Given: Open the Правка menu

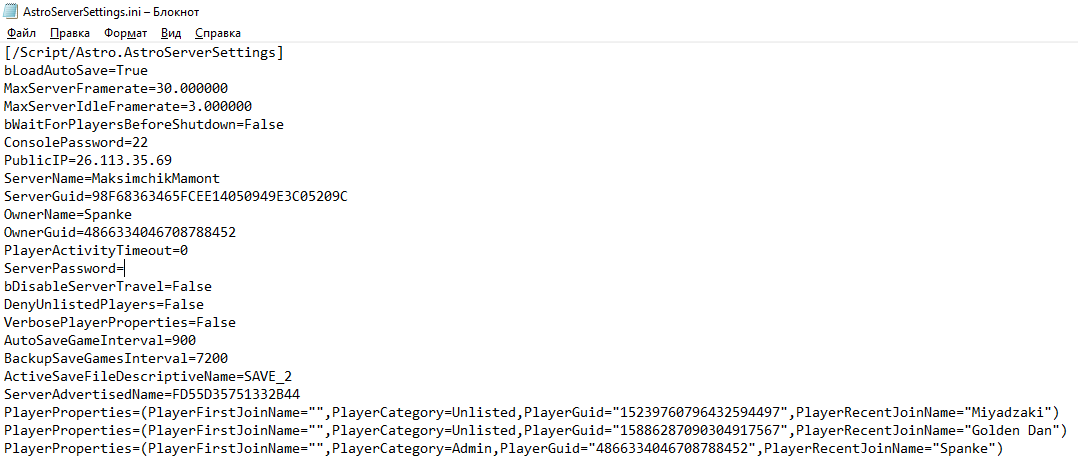Looking at the screenshot, I should [69, 33].
